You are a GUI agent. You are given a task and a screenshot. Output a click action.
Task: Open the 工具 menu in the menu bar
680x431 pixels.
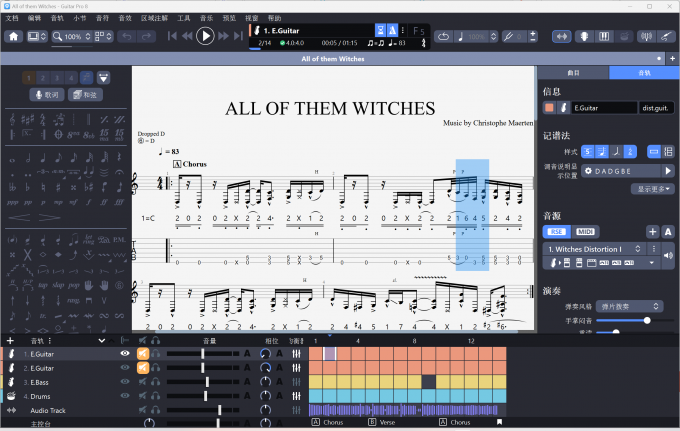pos(184,18)
